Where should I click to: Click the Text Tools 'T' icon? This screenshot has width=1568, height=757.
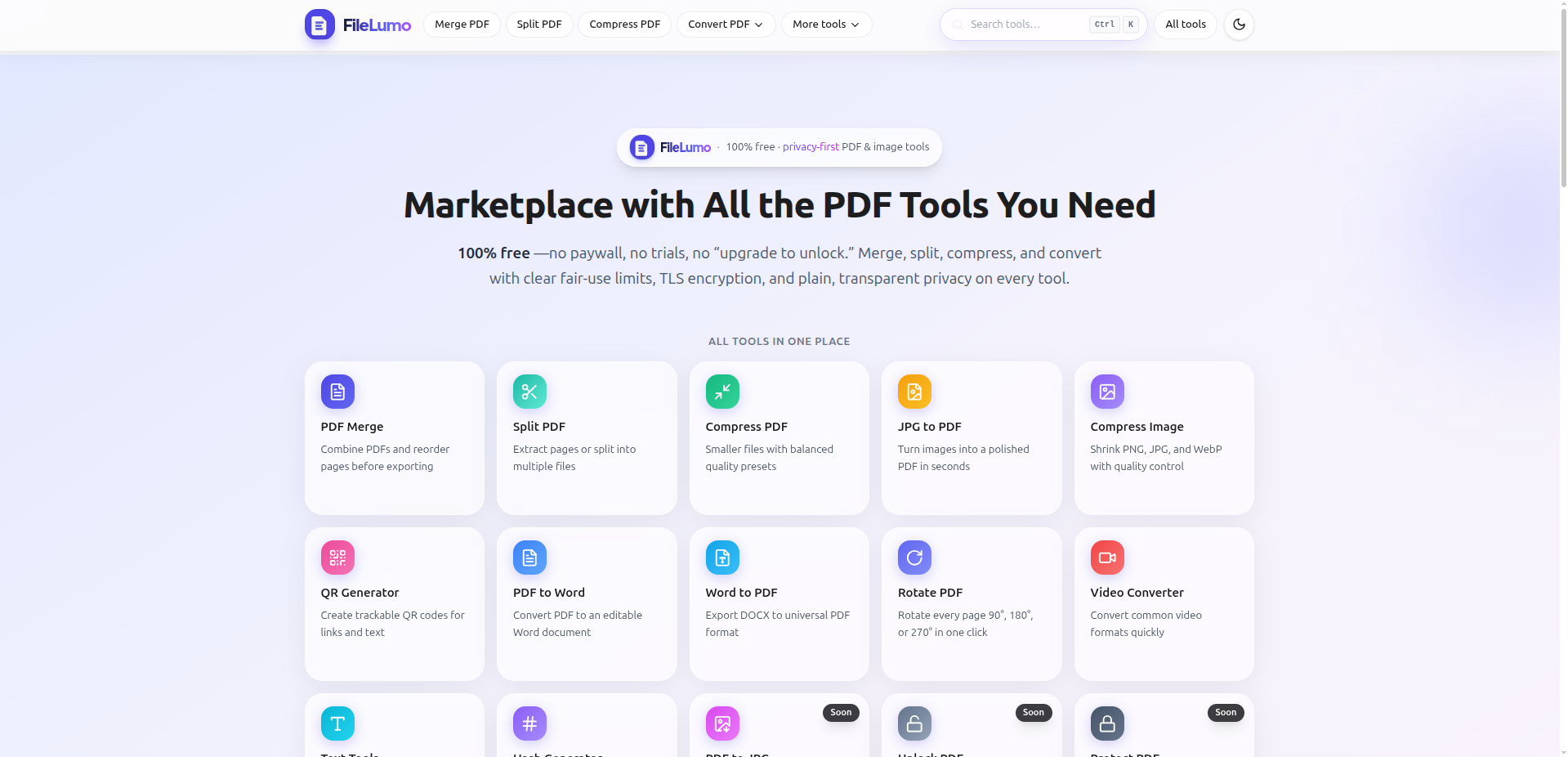[337, 723]
